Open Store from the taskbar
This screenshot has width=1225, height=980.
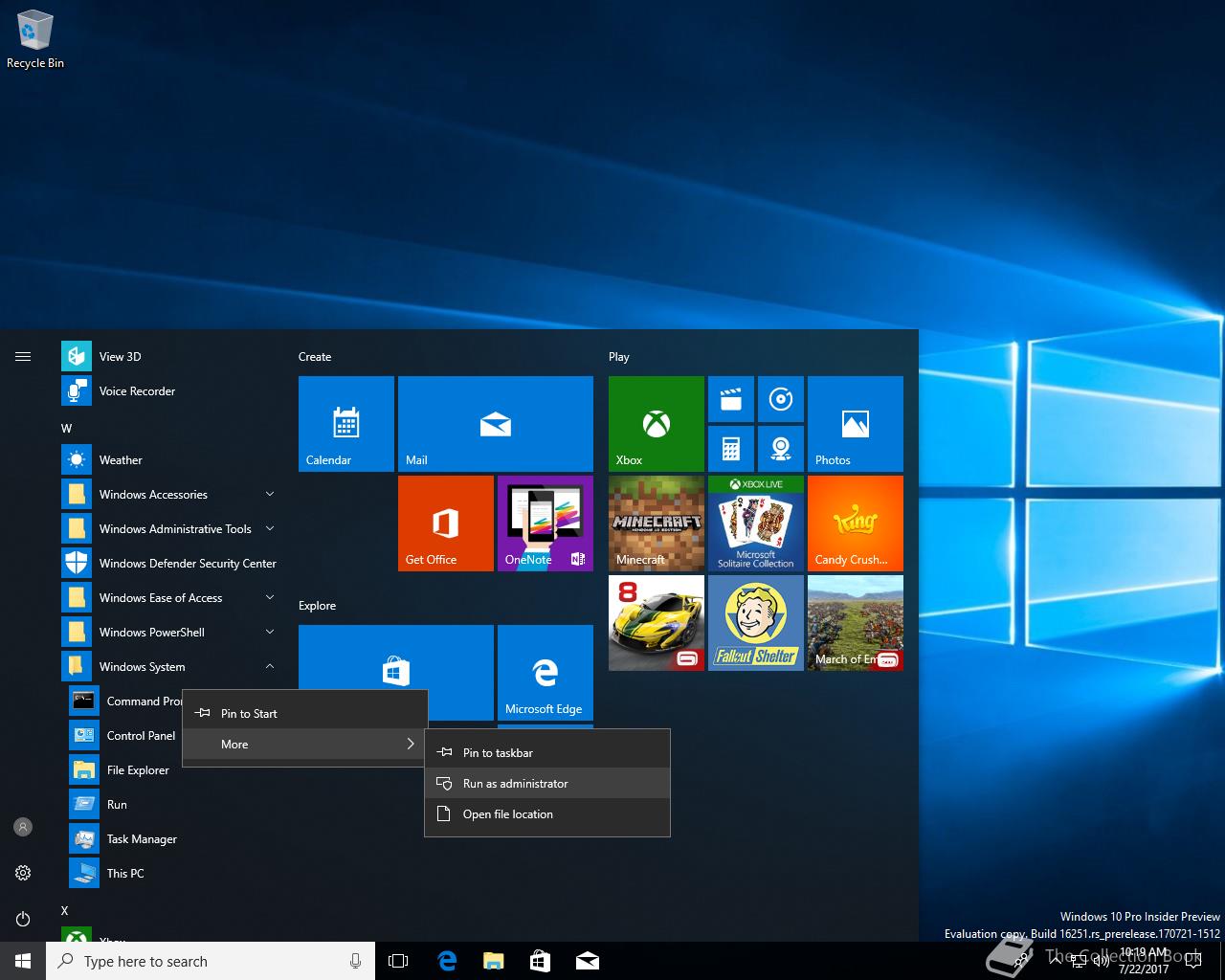tap(540, 961)
